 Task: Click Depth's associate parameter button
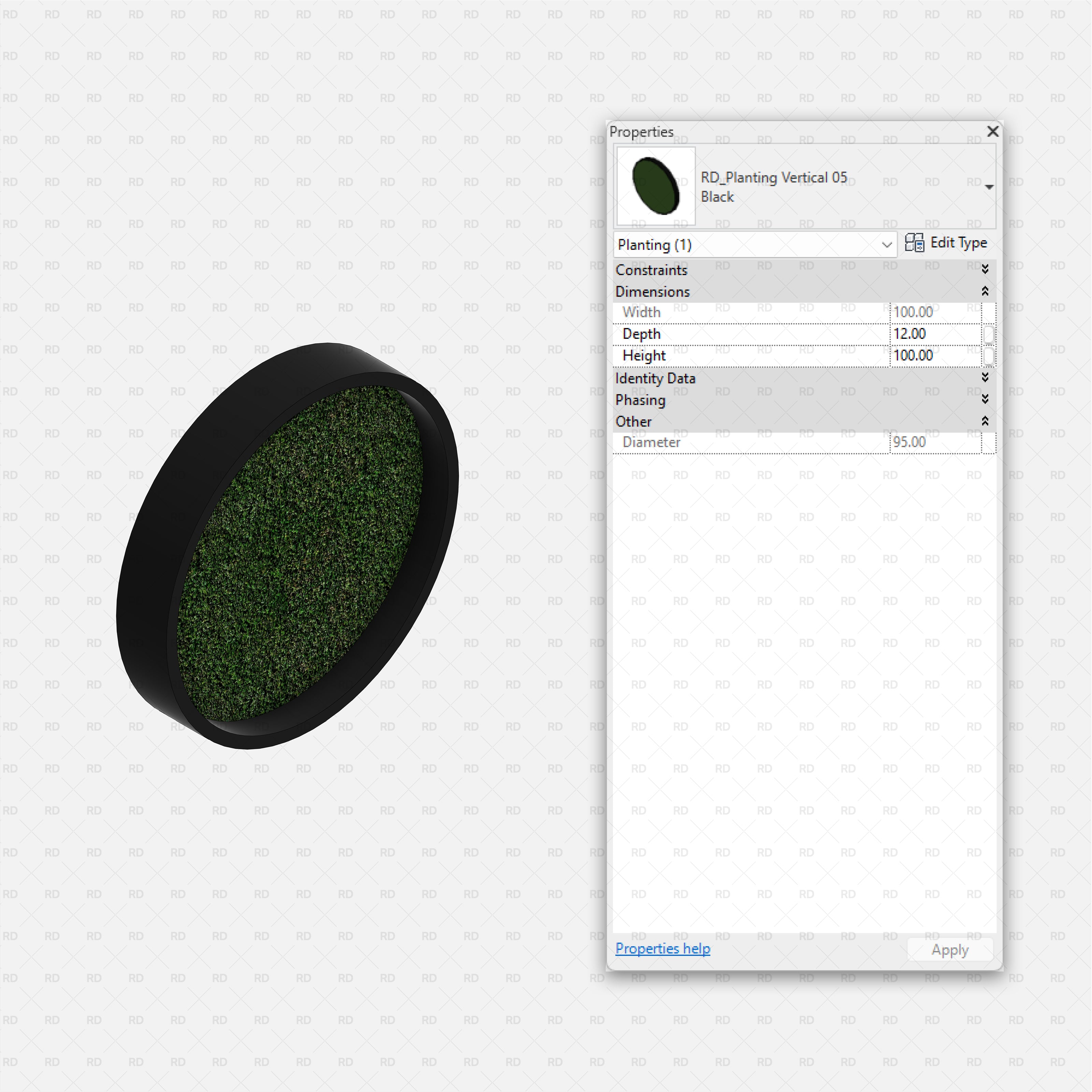pos(988,334)
